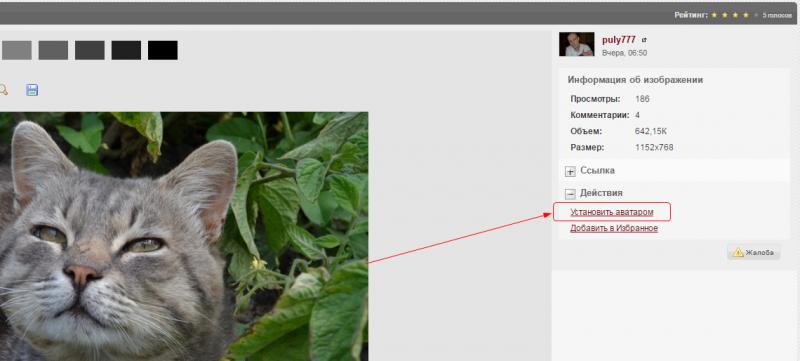Click the magnifier zoom icon
800x361 pixels.
pos(3,90)
